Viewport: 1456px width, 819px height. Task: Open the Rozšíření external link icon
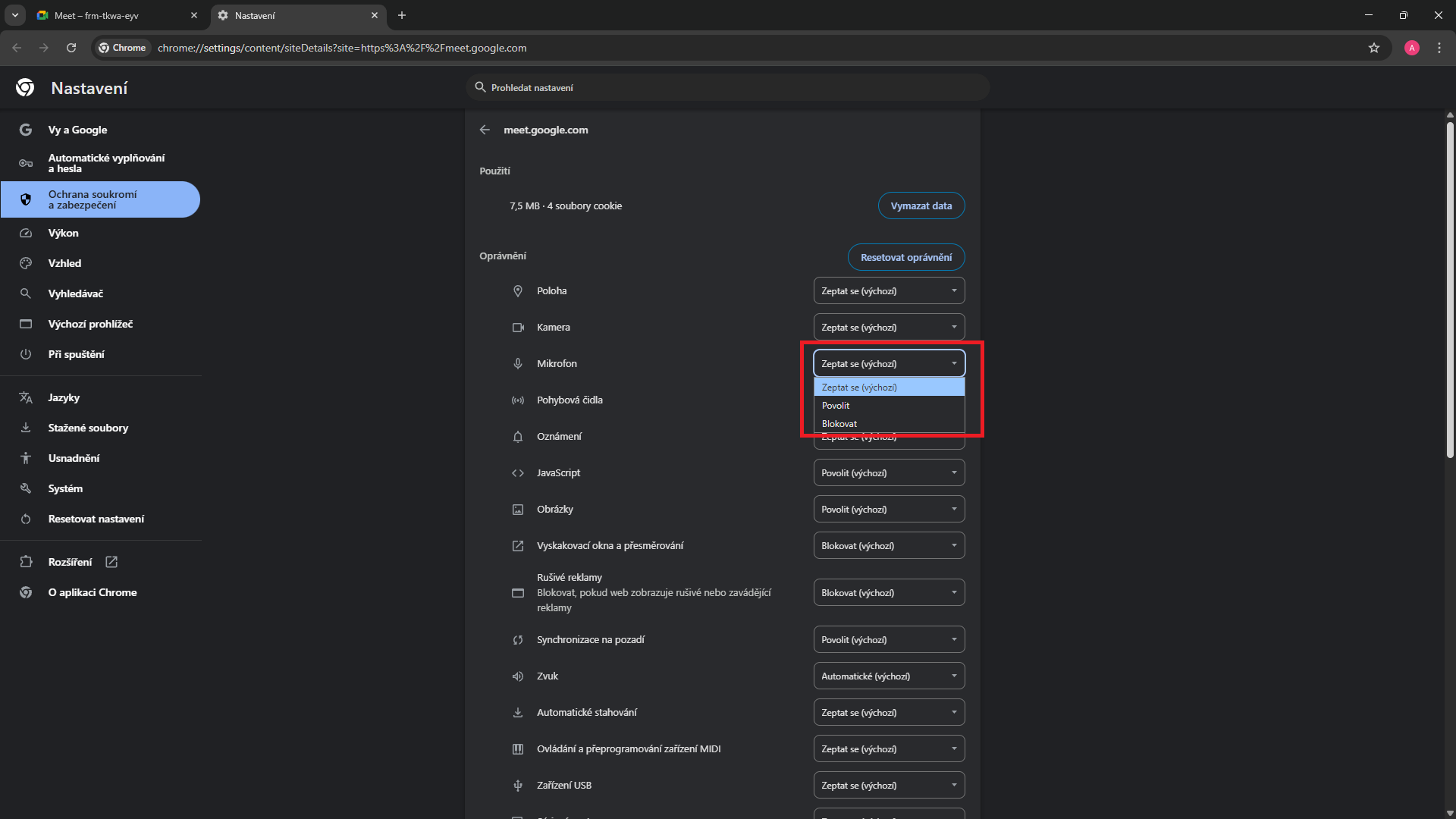(x=111, y=562)
